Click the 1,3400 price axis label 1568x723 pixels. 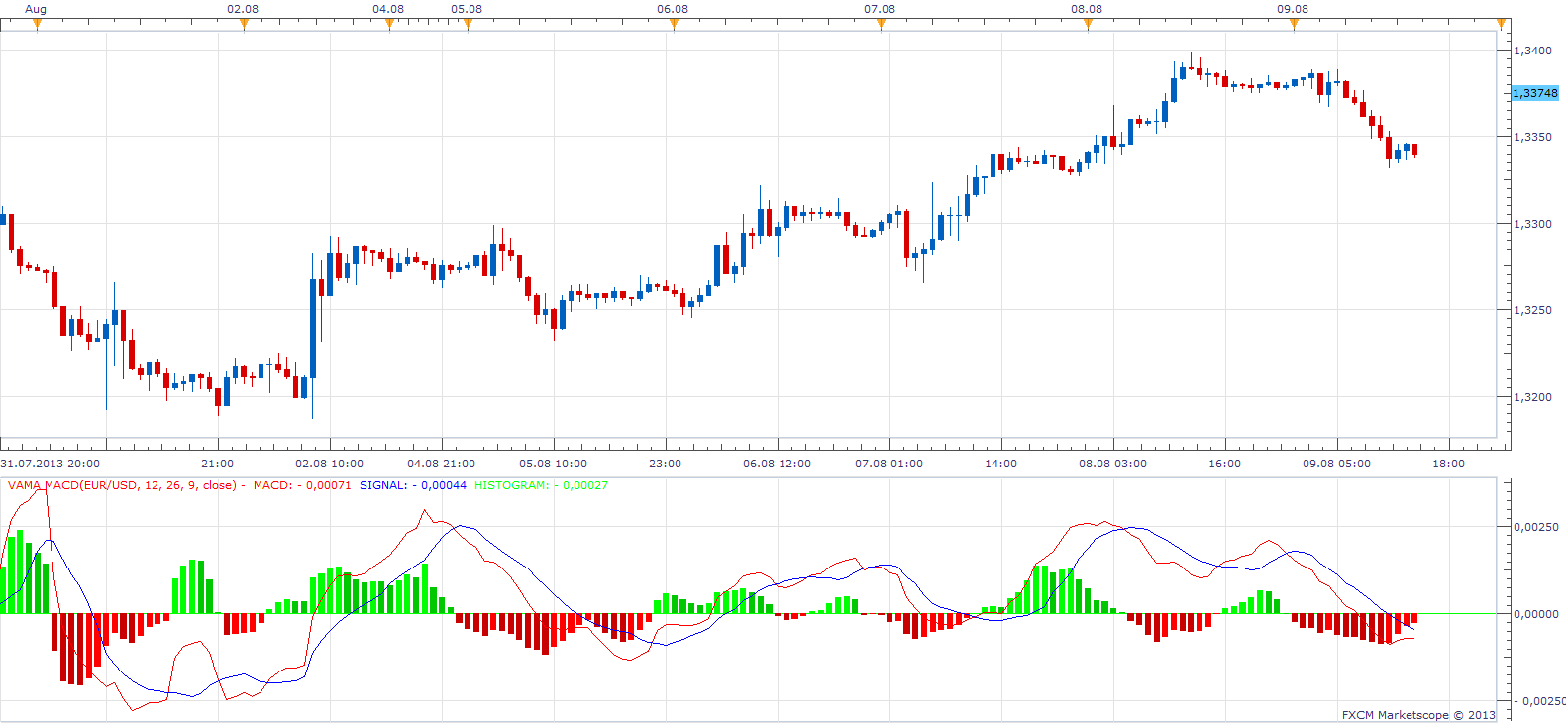1532,51
